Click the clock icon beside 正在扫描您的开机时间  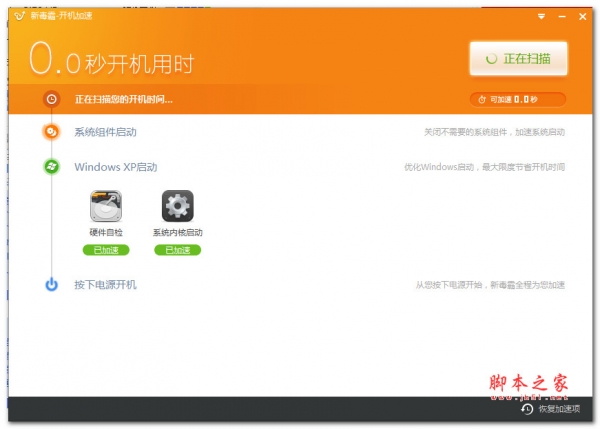pos(51,99)
